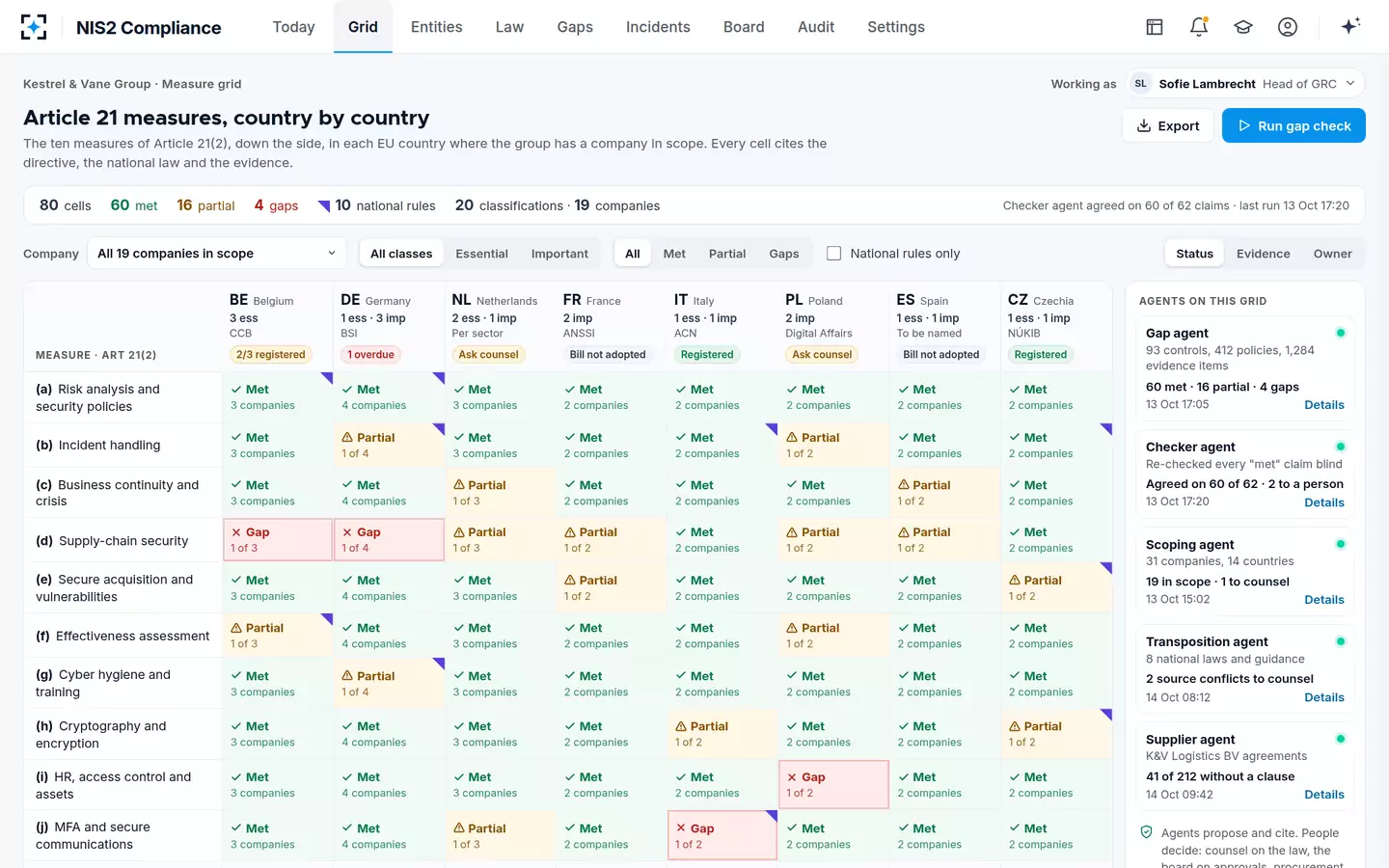Switch the grid view to Evidence

(1264, 254)
